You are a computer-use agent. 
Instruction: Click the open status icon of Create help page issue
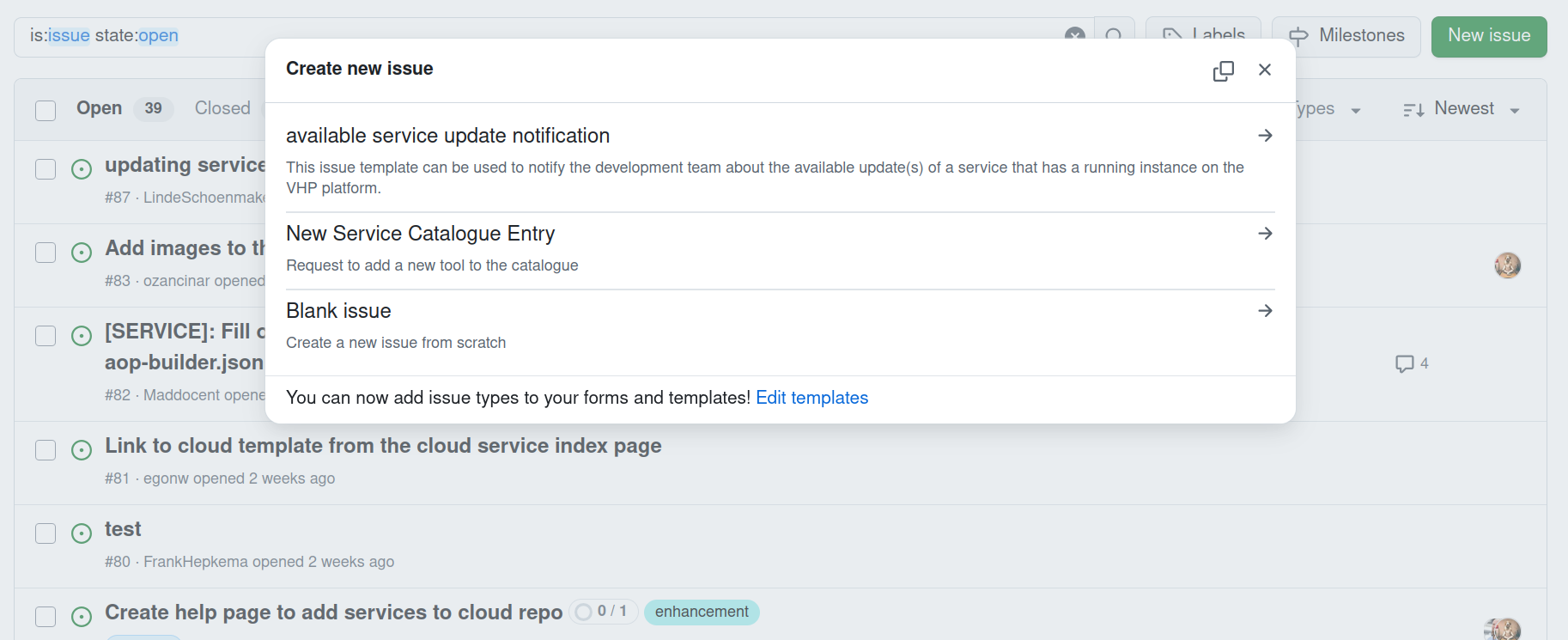[82, 617]
